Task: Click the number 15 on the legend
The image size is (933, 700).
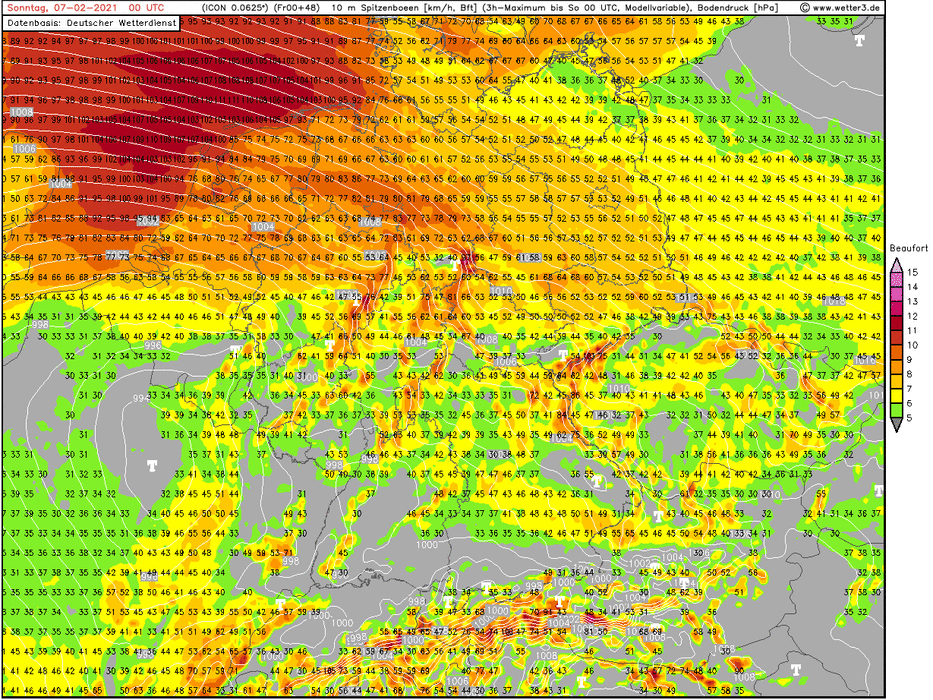Action: click(x=912, y=272)
